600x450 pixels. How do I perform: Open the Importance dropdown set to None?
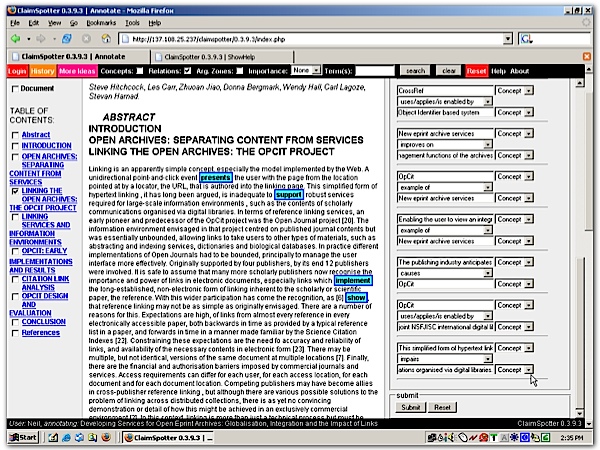click(306, 70)
